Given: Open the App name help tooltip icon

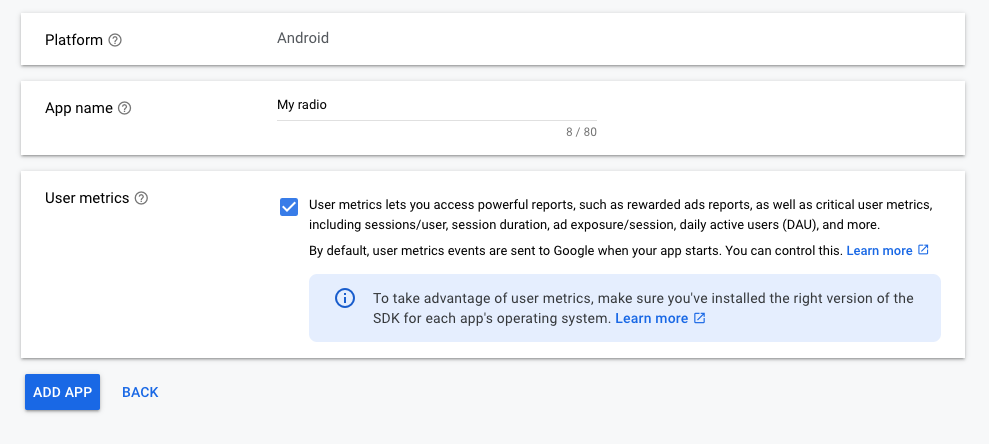Looking at the screenshot, I should pyautogui.click(x=125, y=108).
